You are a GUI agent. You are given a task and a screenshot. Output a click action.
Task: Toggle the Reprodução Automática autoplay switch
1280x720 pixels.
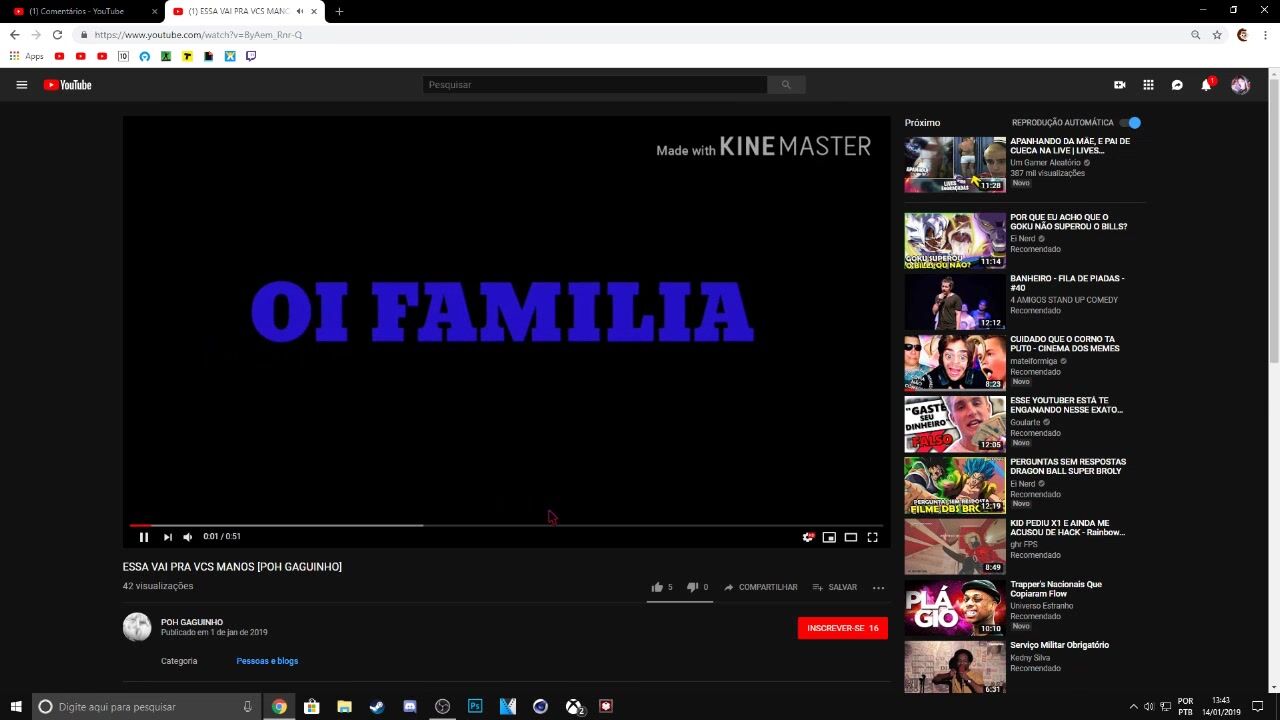[1130, 123]
